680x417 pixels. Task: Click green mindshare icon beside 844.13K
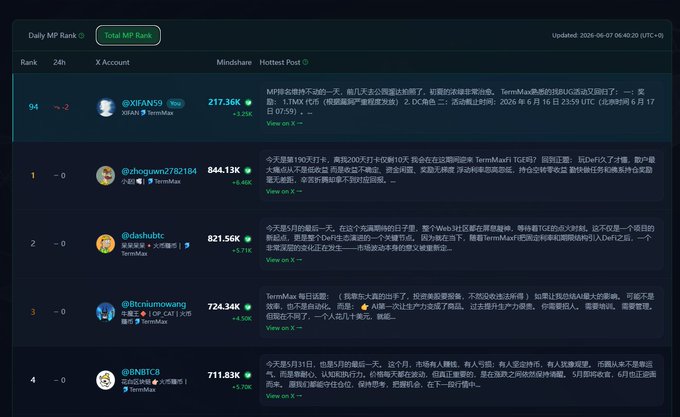[248, 170]
